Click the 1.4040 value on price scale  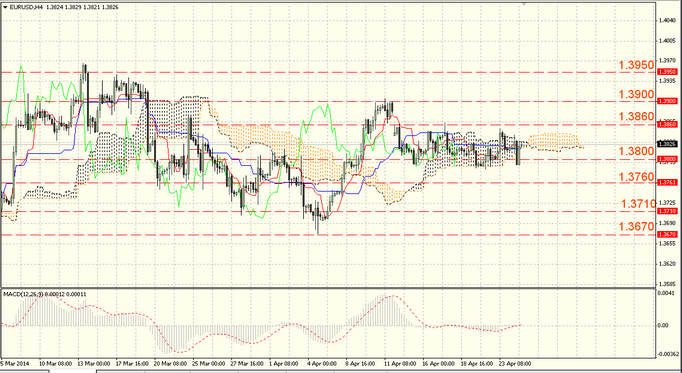667,20
